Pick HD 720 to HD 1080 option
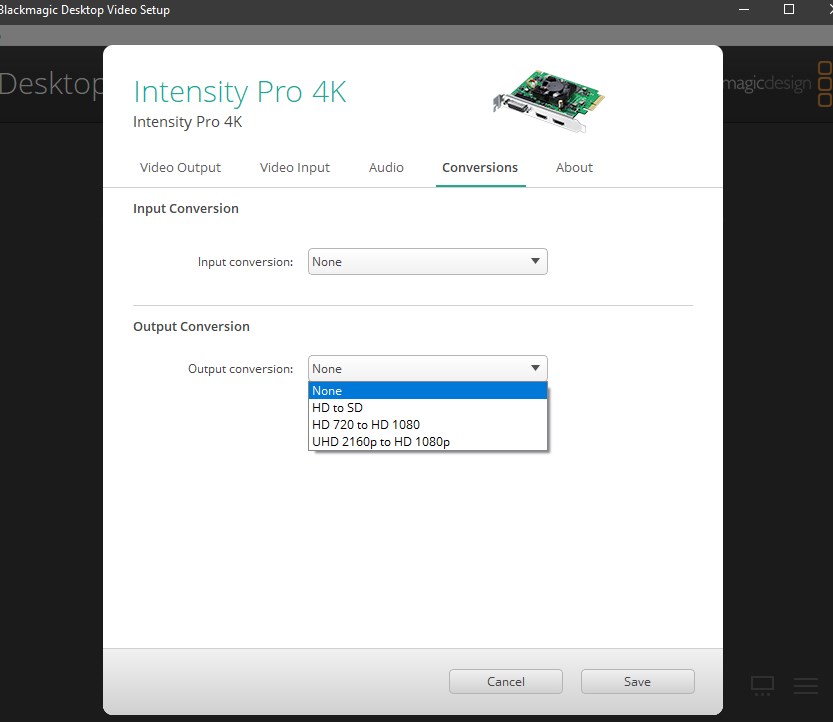 pos(428,424)
